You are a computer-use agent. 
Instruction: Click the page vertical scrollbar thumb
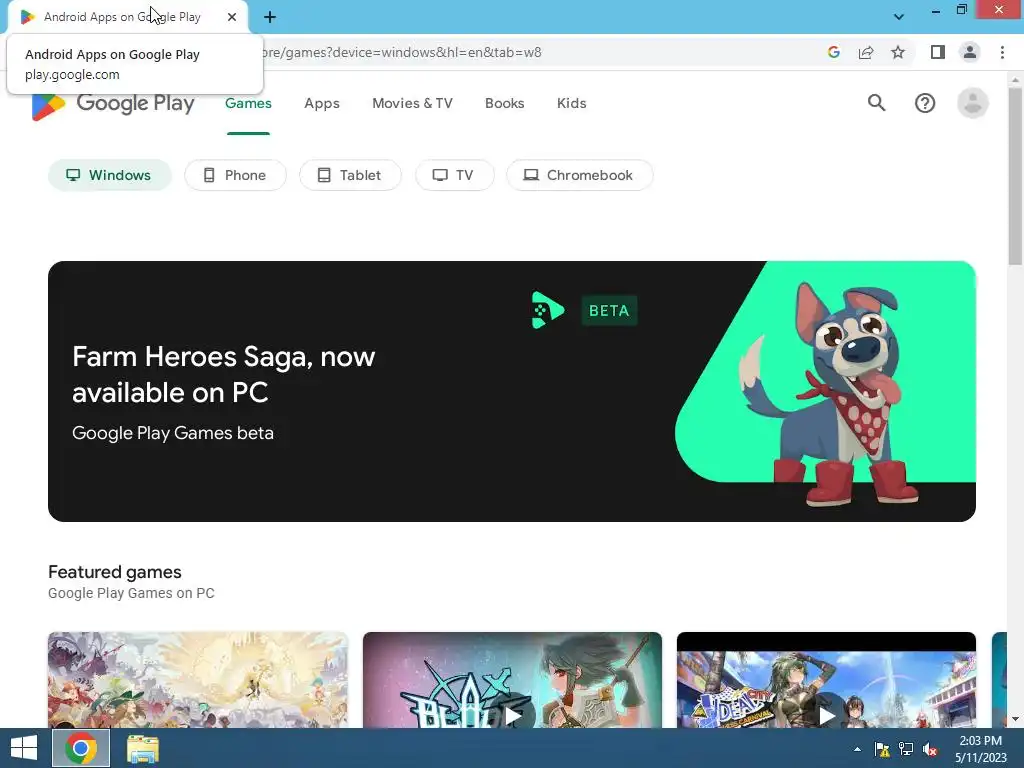point(1015,176)
